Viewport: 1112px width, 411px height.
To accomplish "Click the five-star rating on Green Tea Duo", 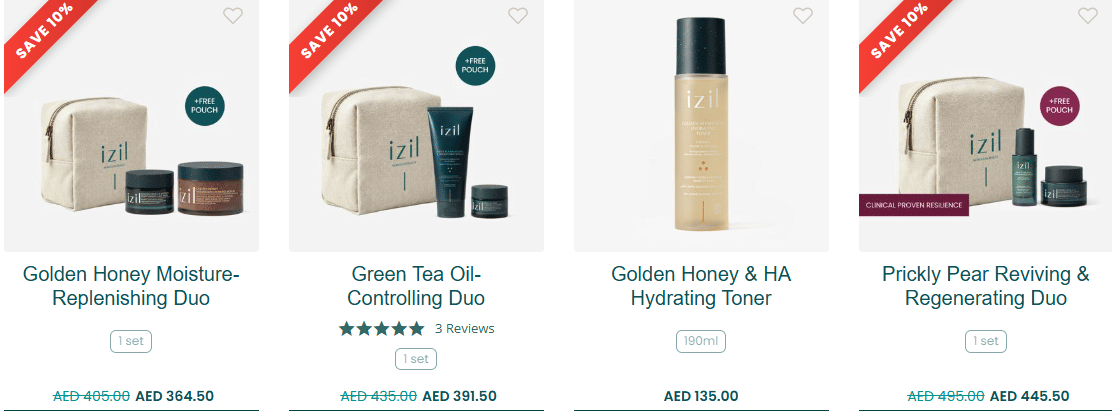I will [382, 329].
